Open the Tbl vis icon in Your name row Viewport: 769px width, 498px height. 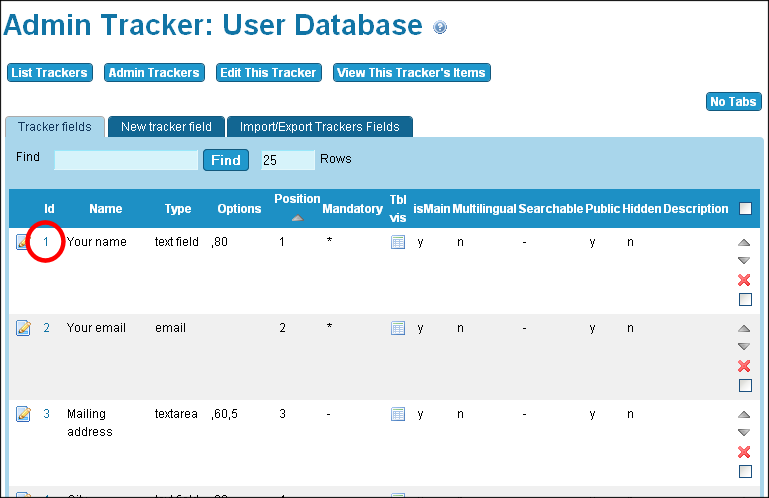(x=398, y=242)
